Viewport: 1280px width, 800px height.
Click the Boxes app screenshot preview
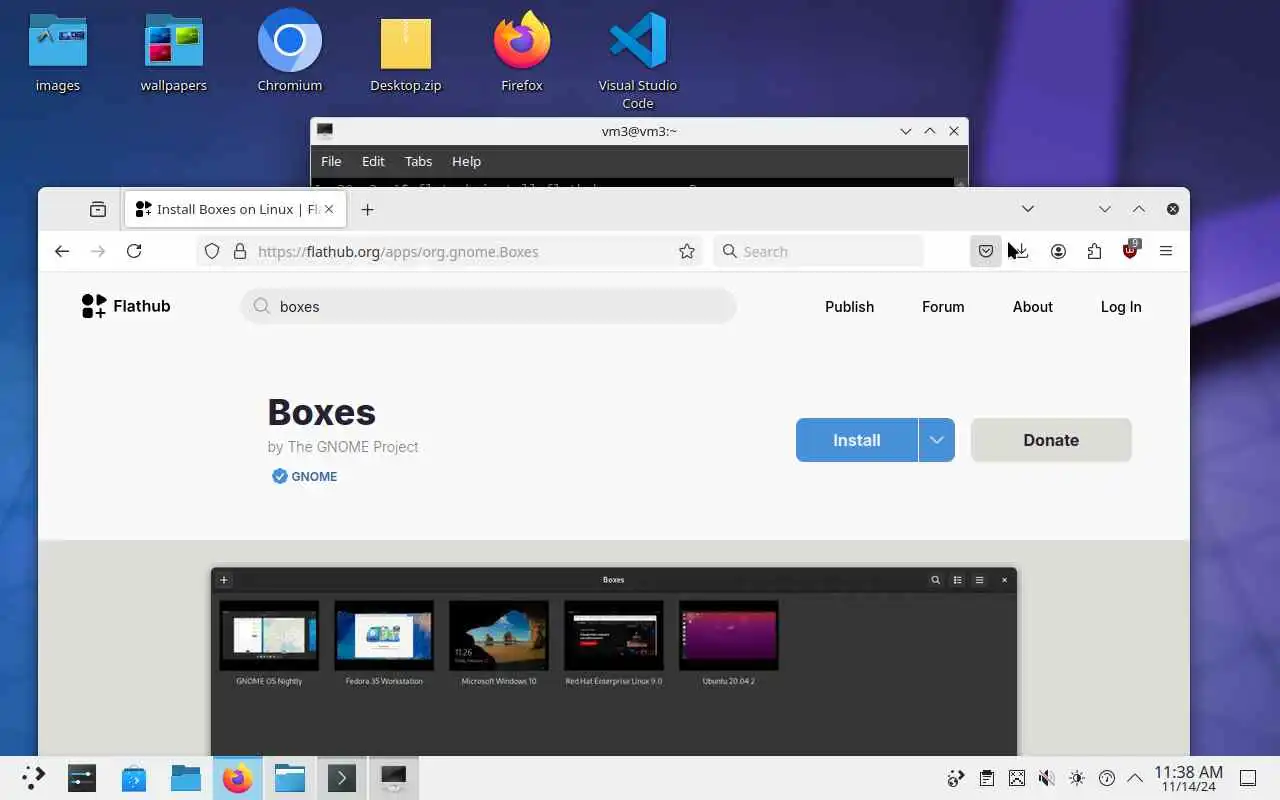pyautogui.click(x=614, y=661)
